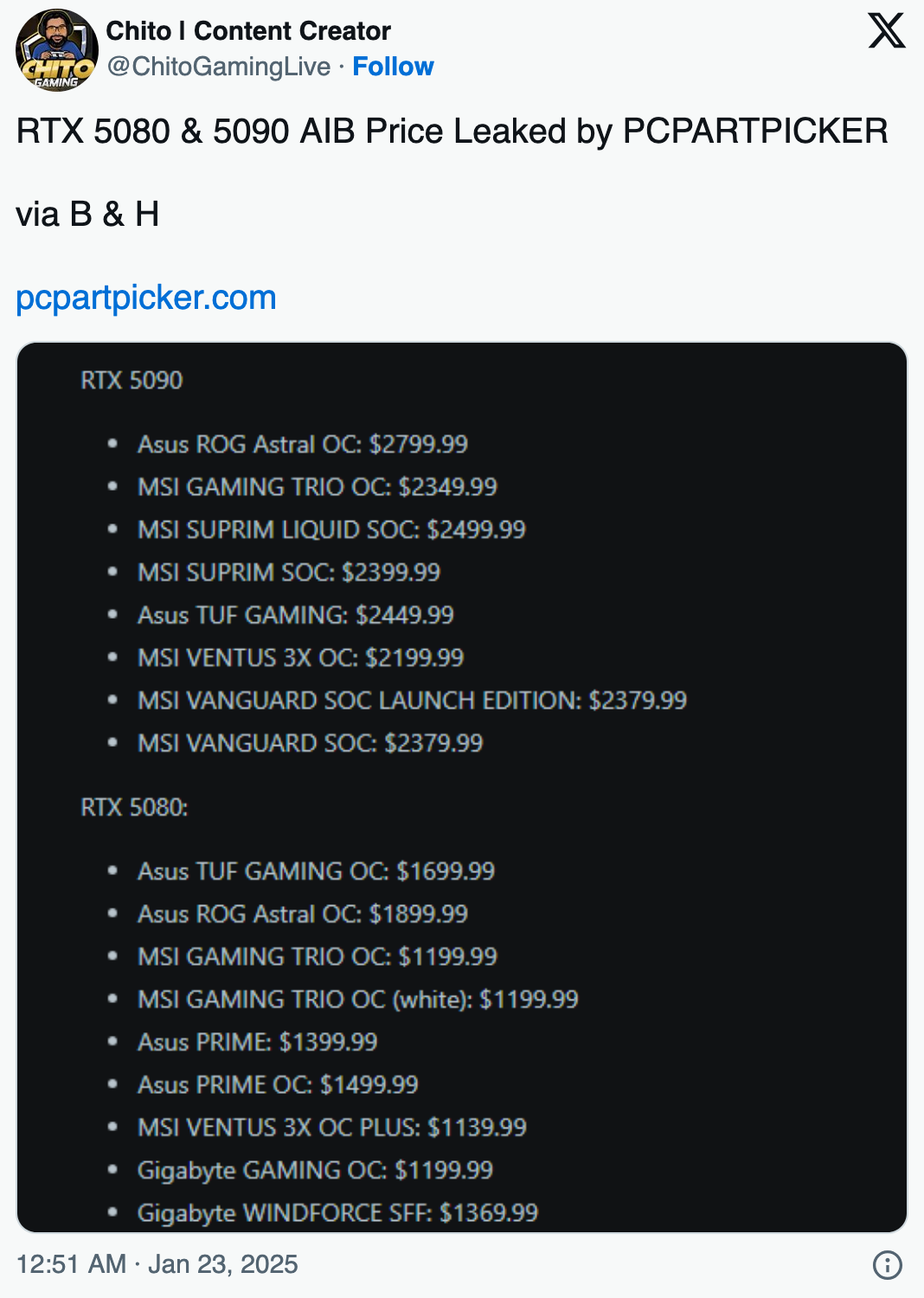Click the RTX 5080 & 5090 tweet text
This screenshot has width=924, height=1298.
(x=452, y=132)
